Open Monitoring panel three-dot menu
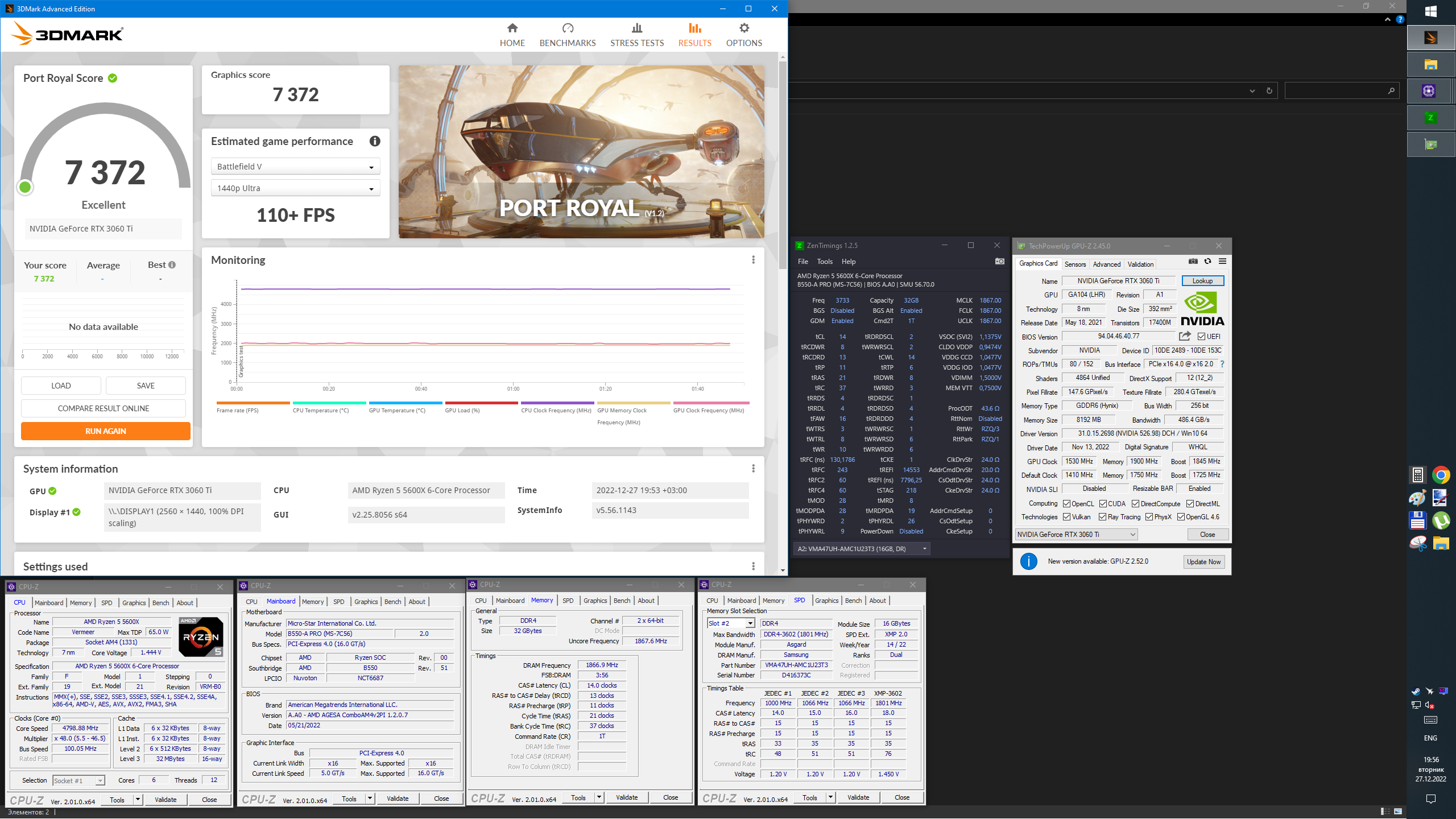 point(753,260)
